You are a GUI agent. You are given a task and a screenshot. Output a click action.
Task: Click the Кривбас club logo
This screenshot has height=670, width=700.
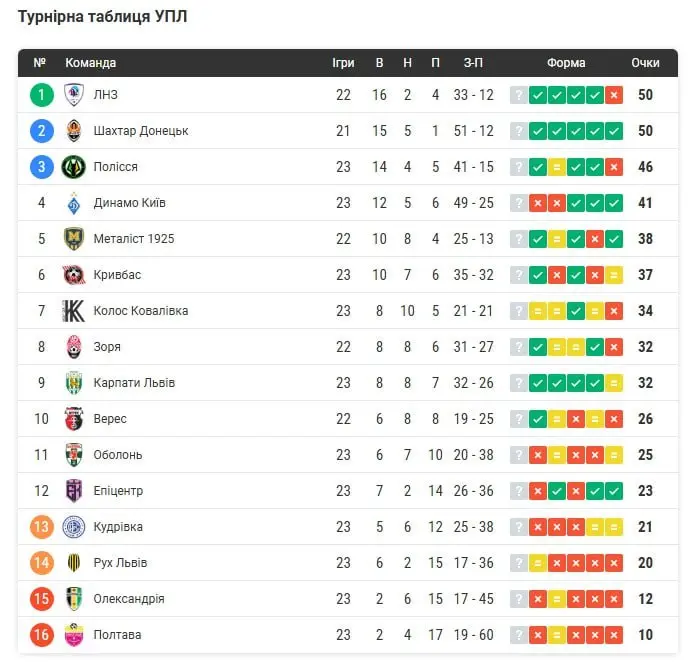tap(74, 275)
